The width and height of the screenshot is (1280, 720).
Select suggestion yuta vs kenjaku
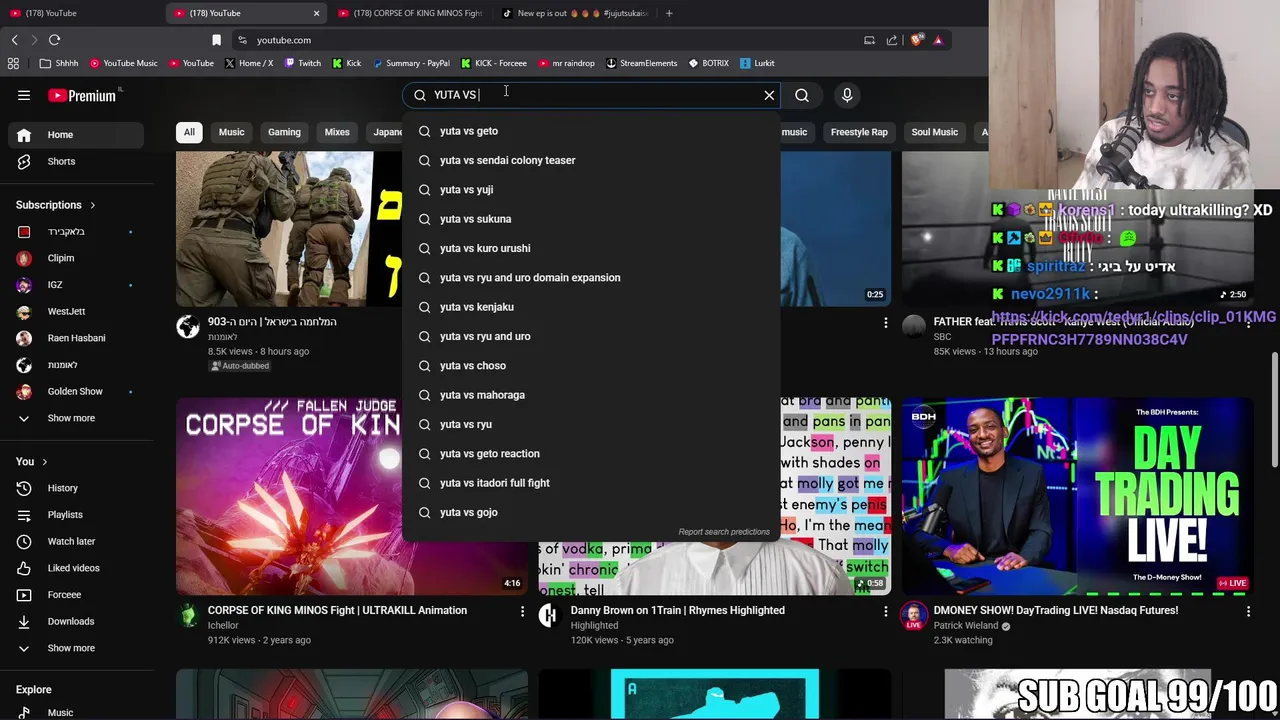[x=591, y=307]
